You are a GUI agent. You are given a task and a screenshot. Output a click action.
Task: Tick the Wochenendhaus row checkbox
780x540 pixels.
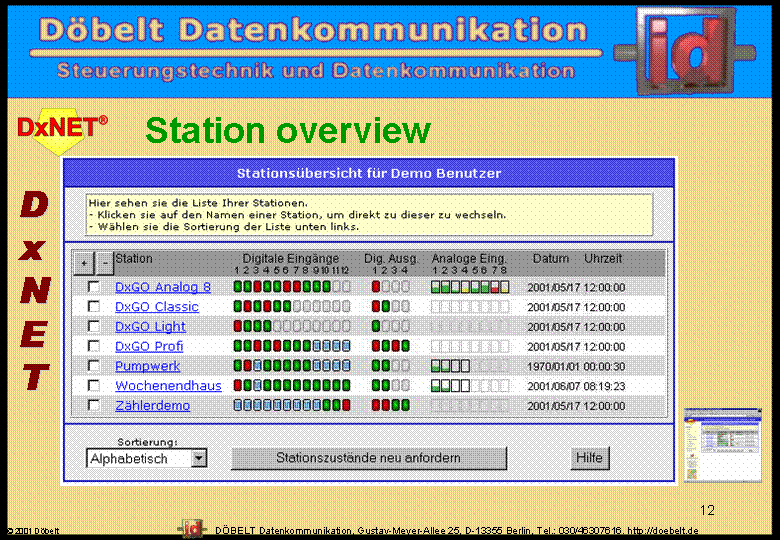coord(93,386)
